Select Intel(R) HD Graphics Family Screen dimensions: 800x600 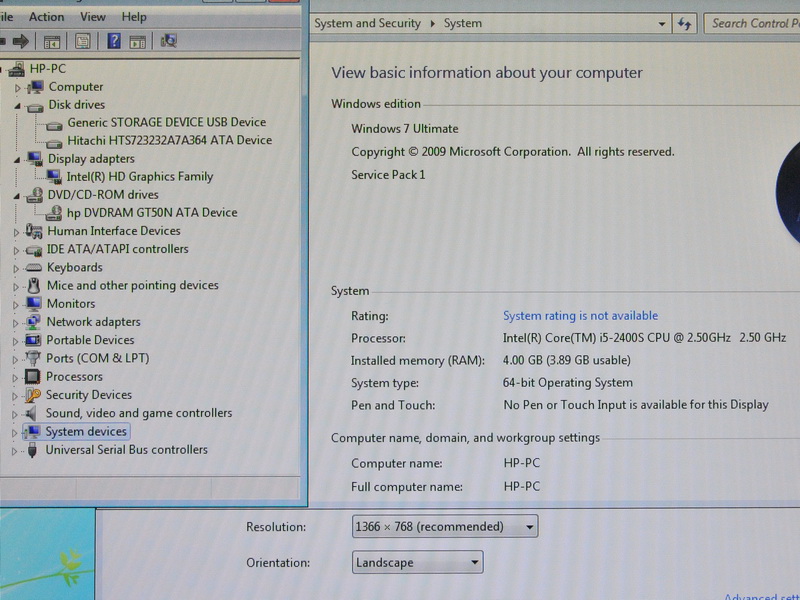point(140,177)
